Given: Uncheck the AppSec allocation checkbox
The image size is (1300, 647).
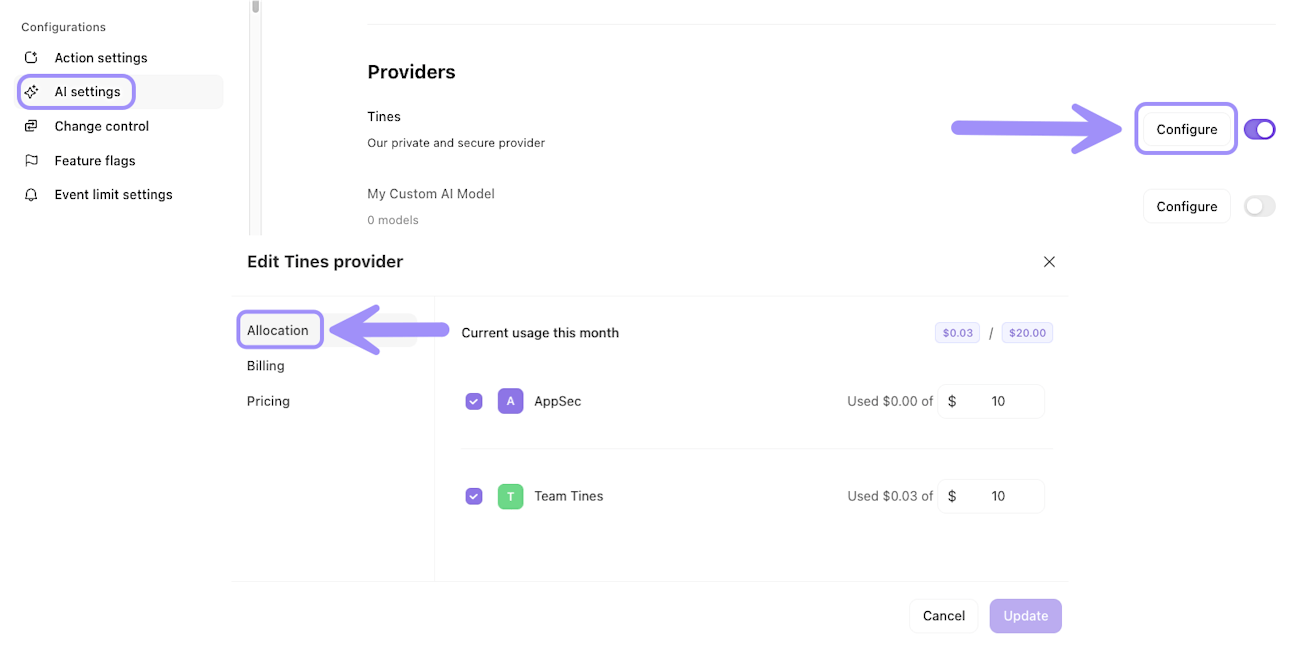Looking at the screenshot, I should (474, 401).
